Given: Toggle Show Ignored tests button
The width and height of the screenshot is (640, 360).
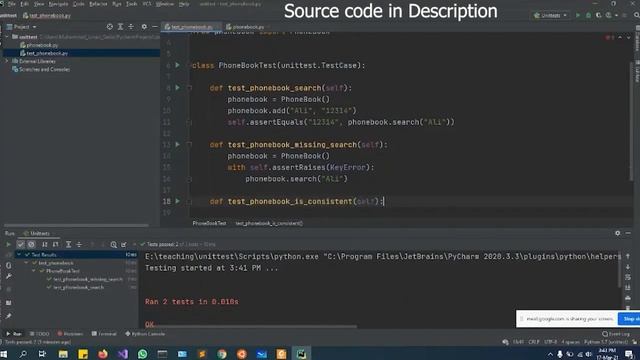Looking at the screenshot, I should point(31,244).
